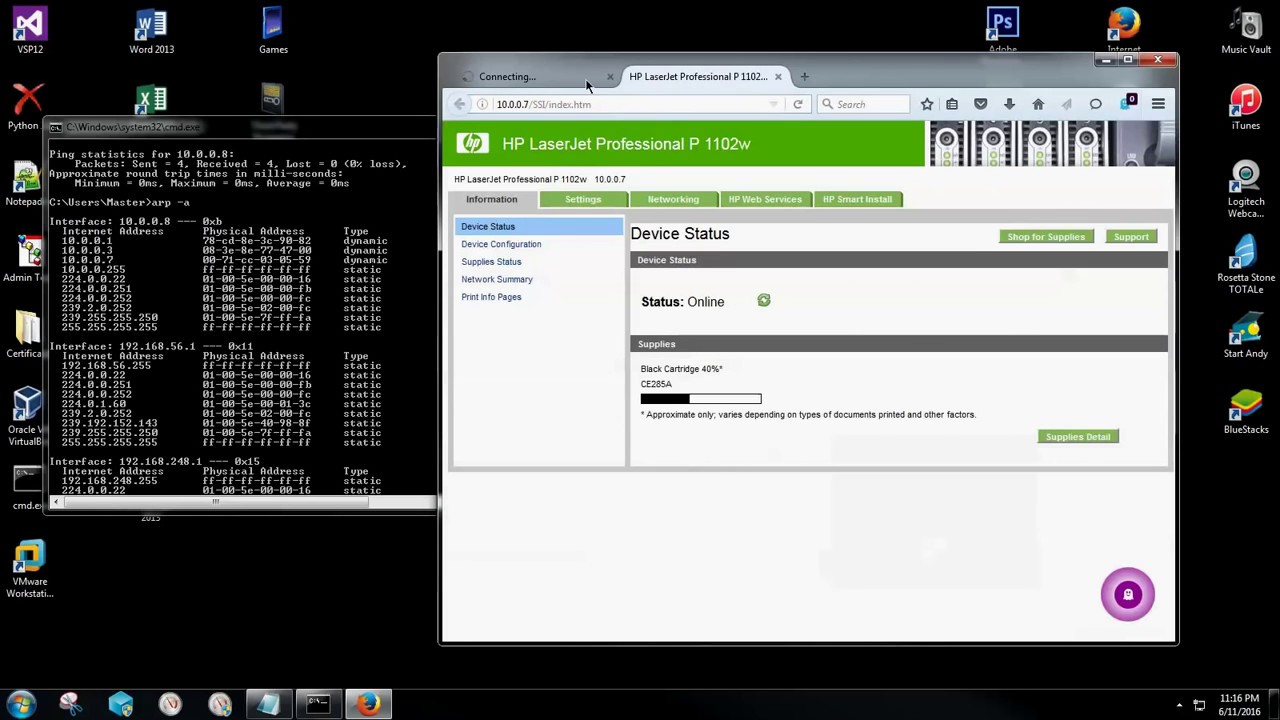Image resolution: width=1280 pixels, height=720 pixels.
Task: Open the bookmarks list icon in Firefox
Action: 952,104
